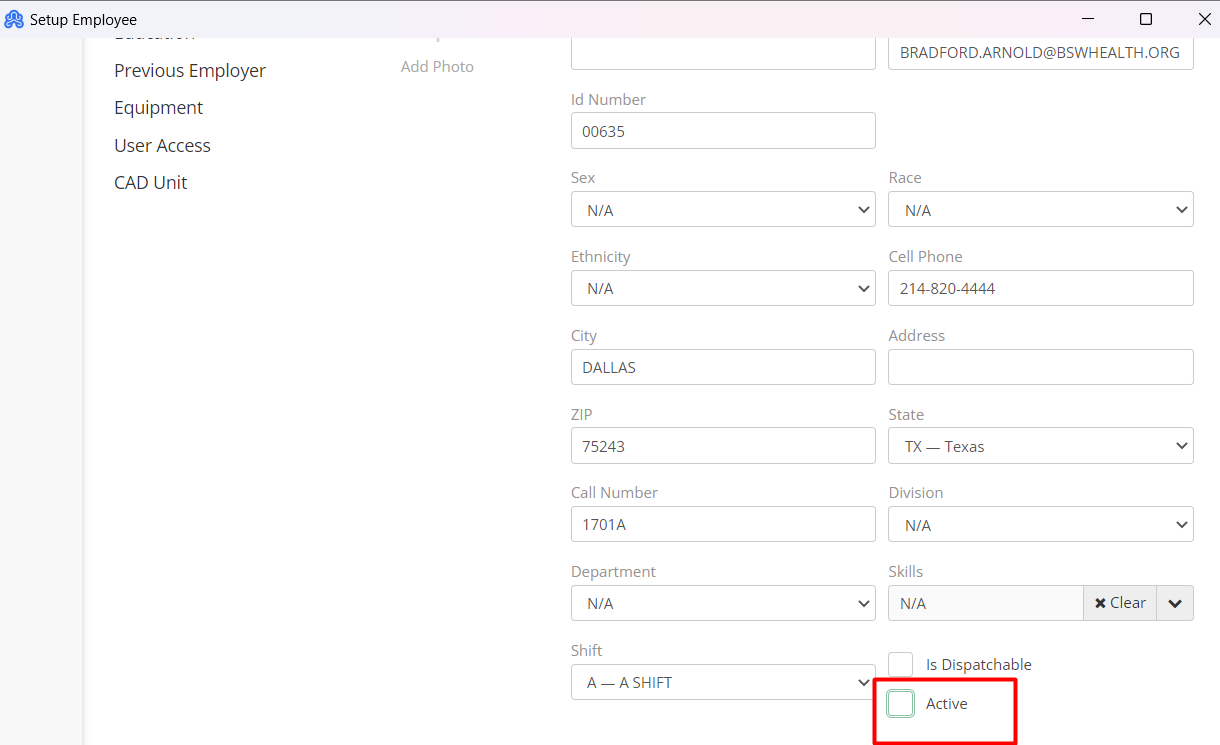Select User Access from the sidebar

point(162,145)
